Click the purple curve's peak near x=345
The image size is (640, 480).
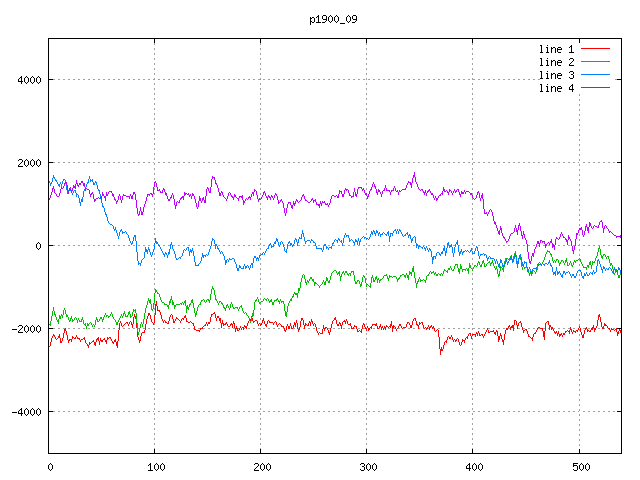coord(414,174)
